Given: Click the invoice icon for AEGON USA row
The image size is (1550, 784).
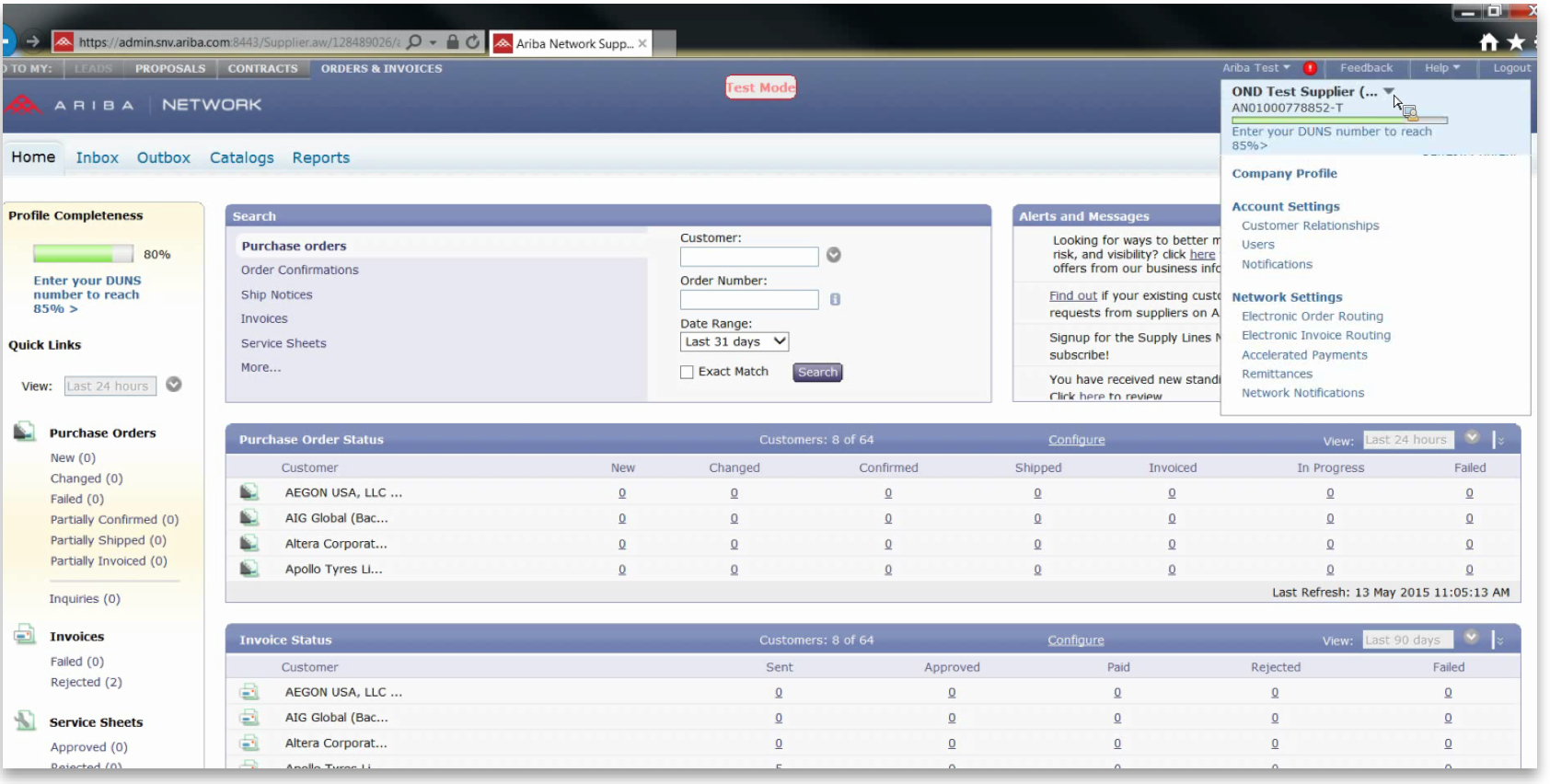Looking at the screenshot, I should click(x=249, y=692).
